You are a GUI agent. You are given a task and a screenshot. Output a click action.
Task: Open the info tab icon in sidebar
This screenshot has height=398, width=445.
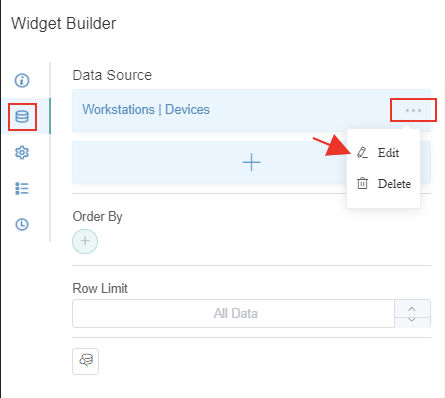click(22, 80)
